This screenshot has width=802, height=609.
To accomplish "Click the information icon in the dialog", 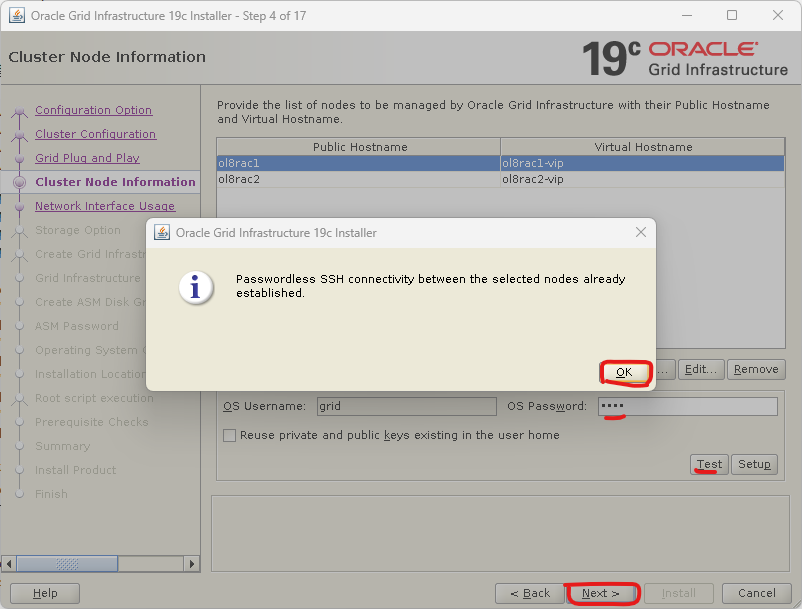I will tap(196, 287).
